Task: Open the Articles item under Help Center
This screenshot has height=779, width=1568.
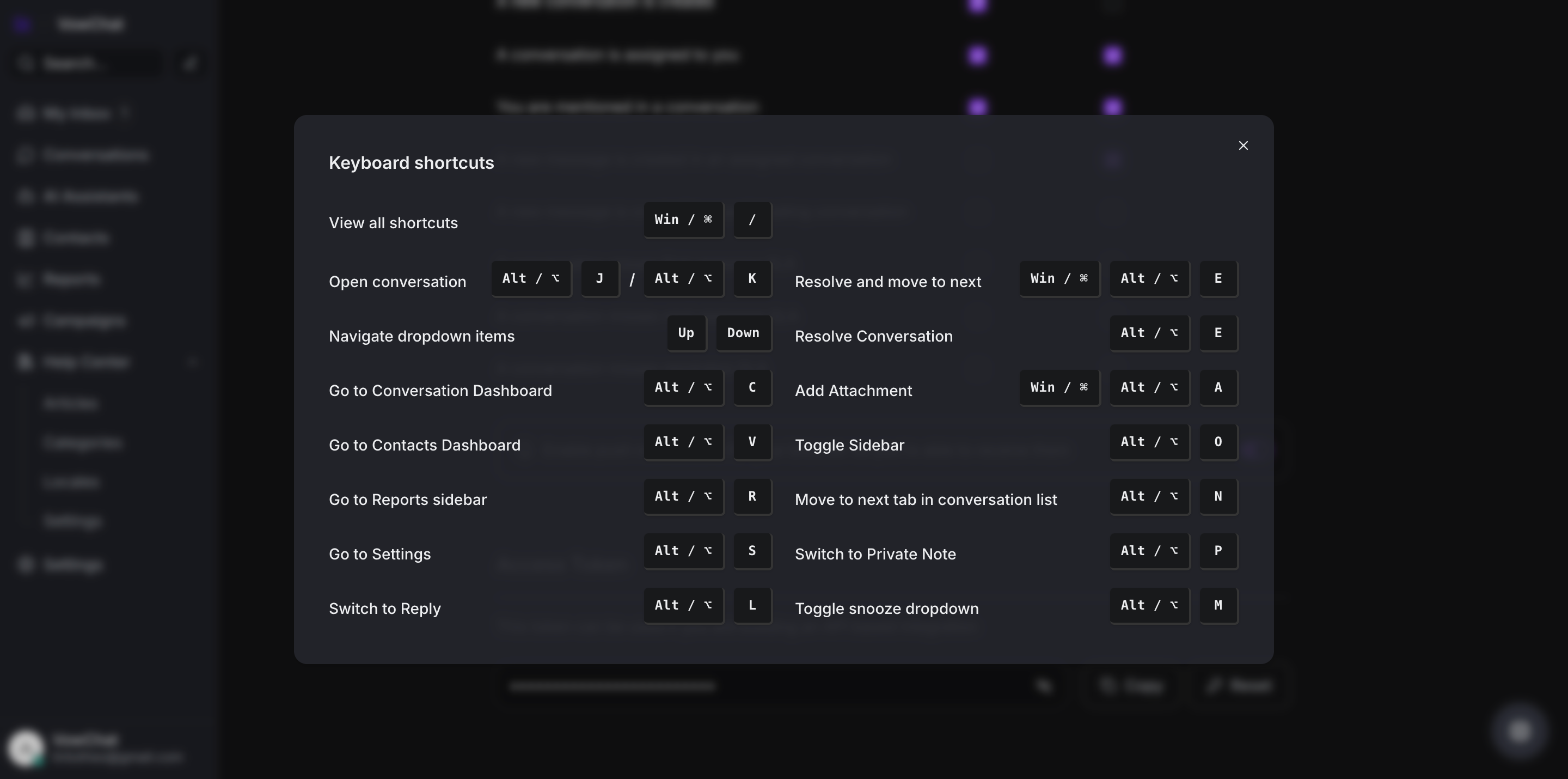Action: (71, 403)
